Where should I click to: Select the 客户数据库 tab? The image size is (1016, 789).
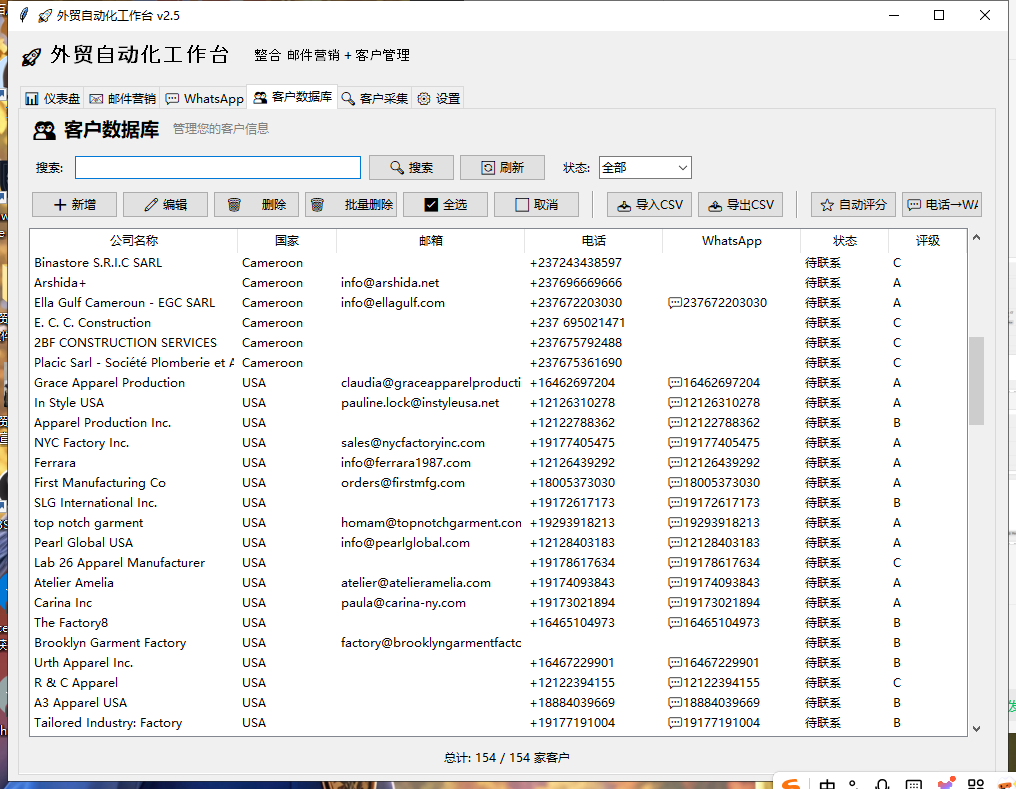[292, 97]
